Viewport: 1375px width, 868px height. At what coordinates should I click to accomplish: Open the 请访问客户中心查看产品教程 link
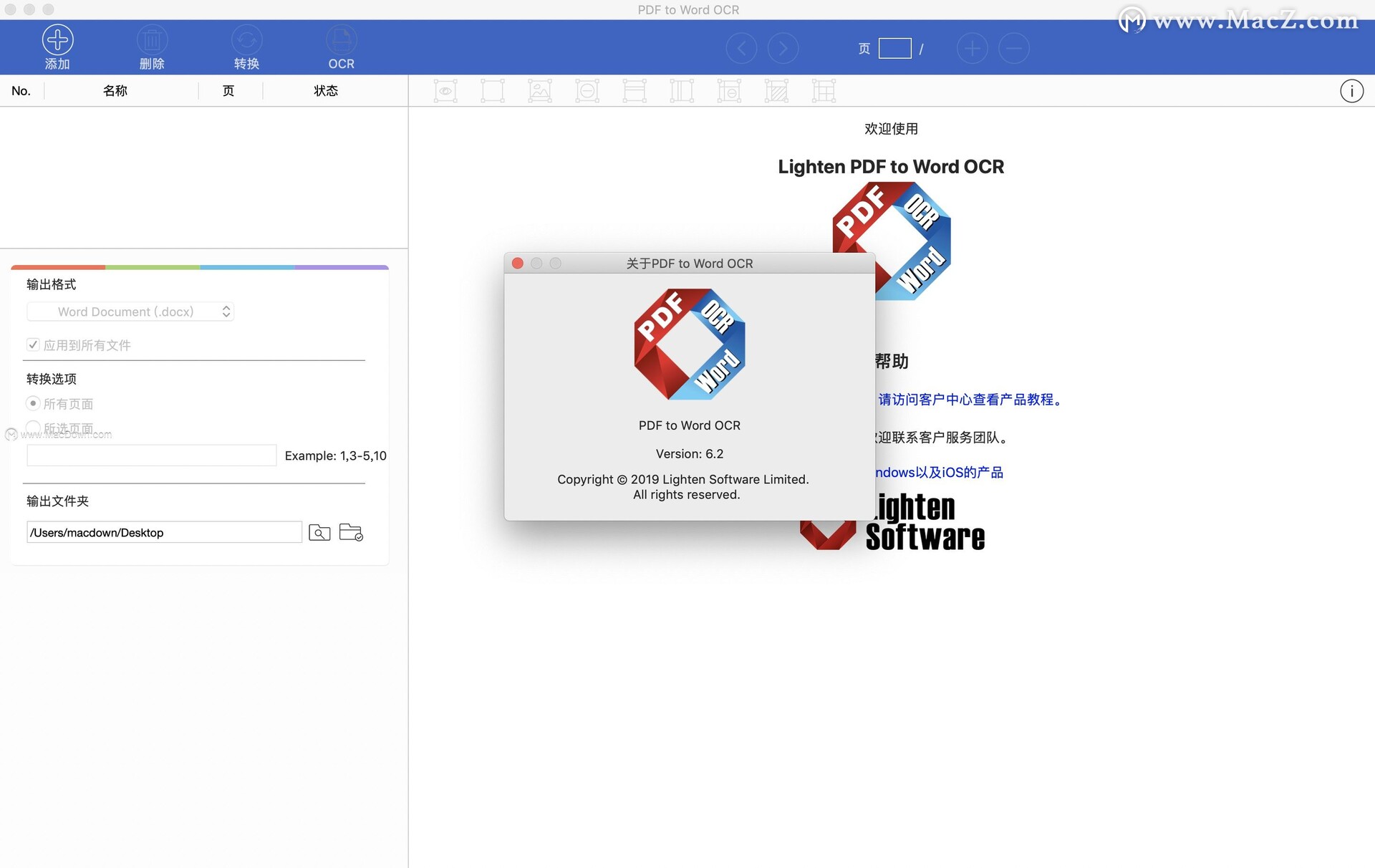pos(970,400)
